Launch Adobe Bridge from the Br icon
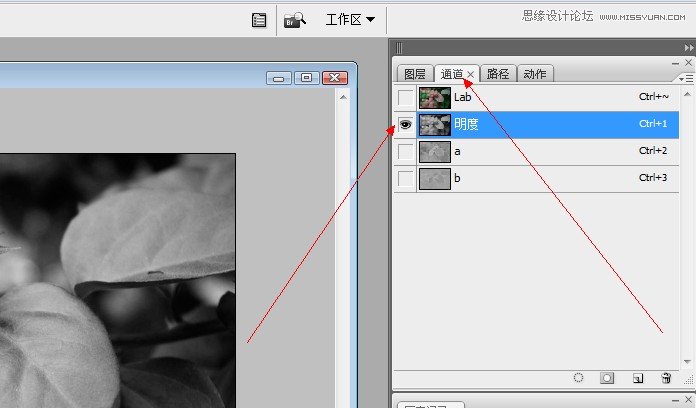Viewport: 696px width, 408px height. coord(295,20)
